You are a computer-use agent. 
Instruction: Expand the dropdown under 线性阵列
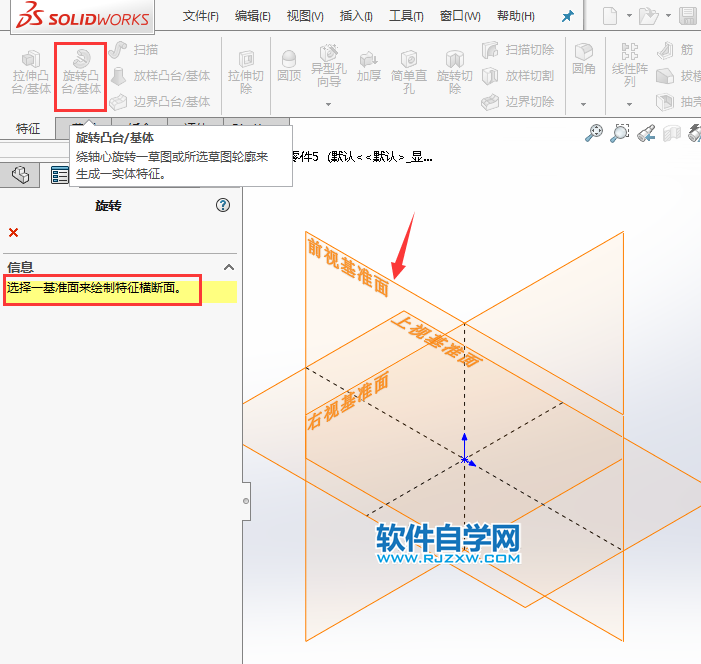(629, 104)
